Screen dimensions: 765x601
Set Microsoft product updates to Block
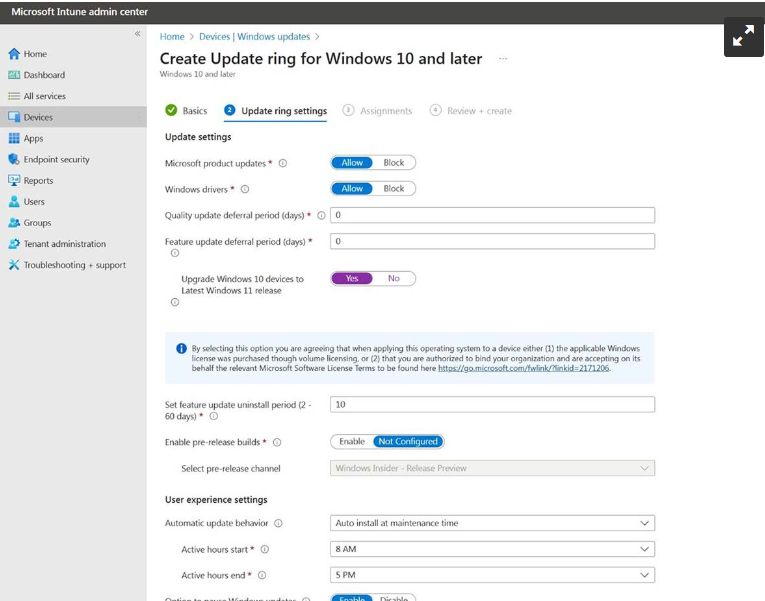point(394,163)
